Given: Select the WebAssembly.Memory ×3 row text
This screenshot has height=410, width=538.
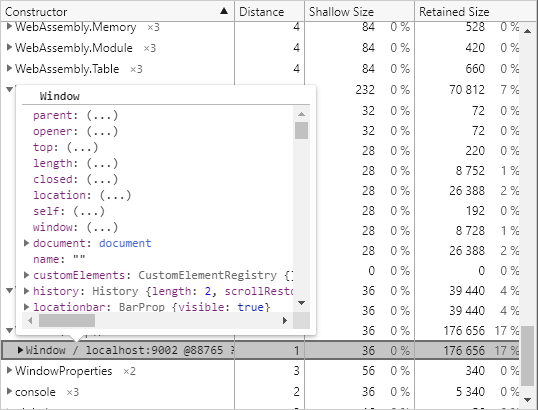Looking at the screenshot, I should pos(87,27).
